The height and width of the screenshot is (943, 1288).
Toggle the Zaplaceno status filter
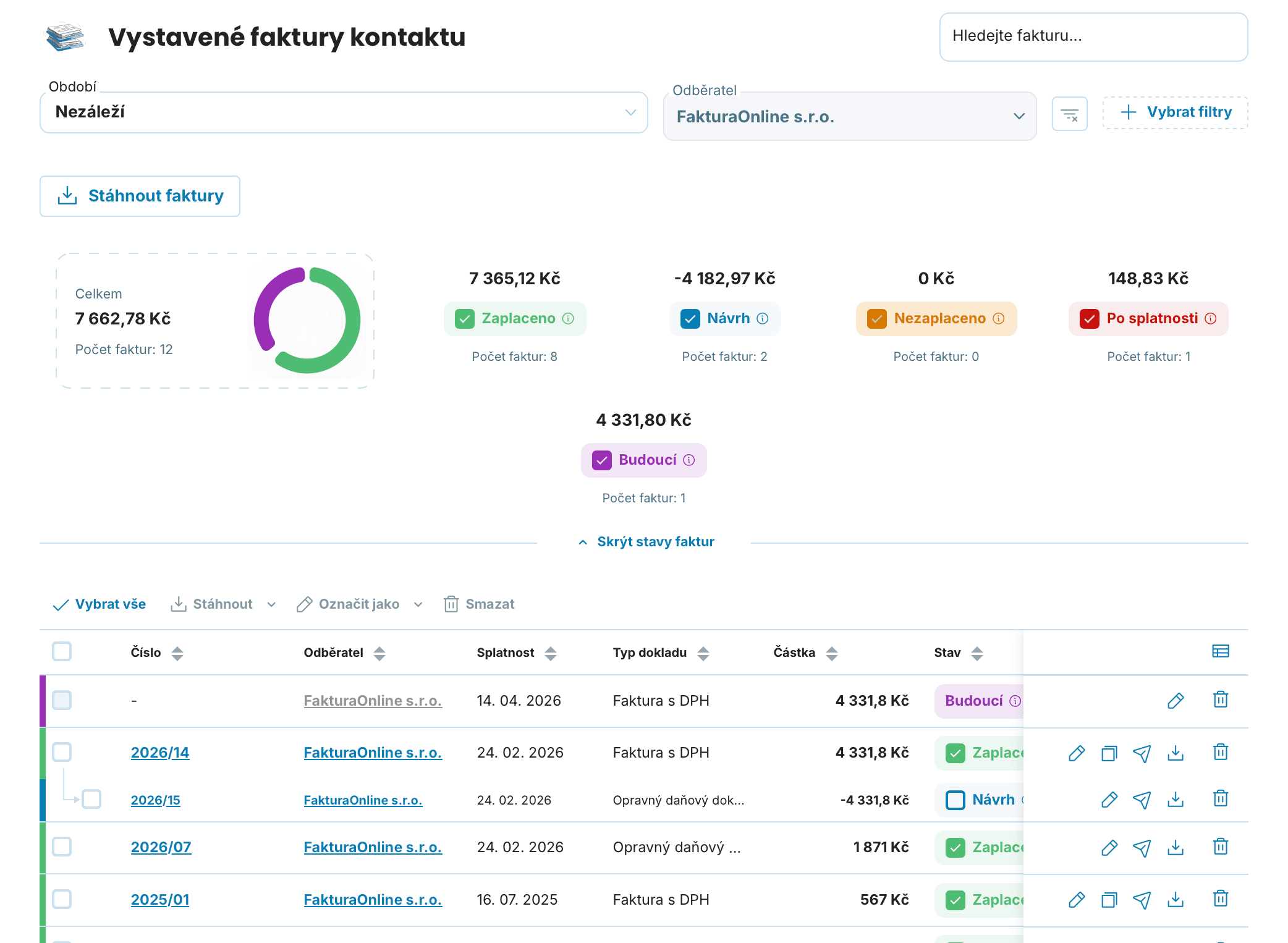(465, 319)
